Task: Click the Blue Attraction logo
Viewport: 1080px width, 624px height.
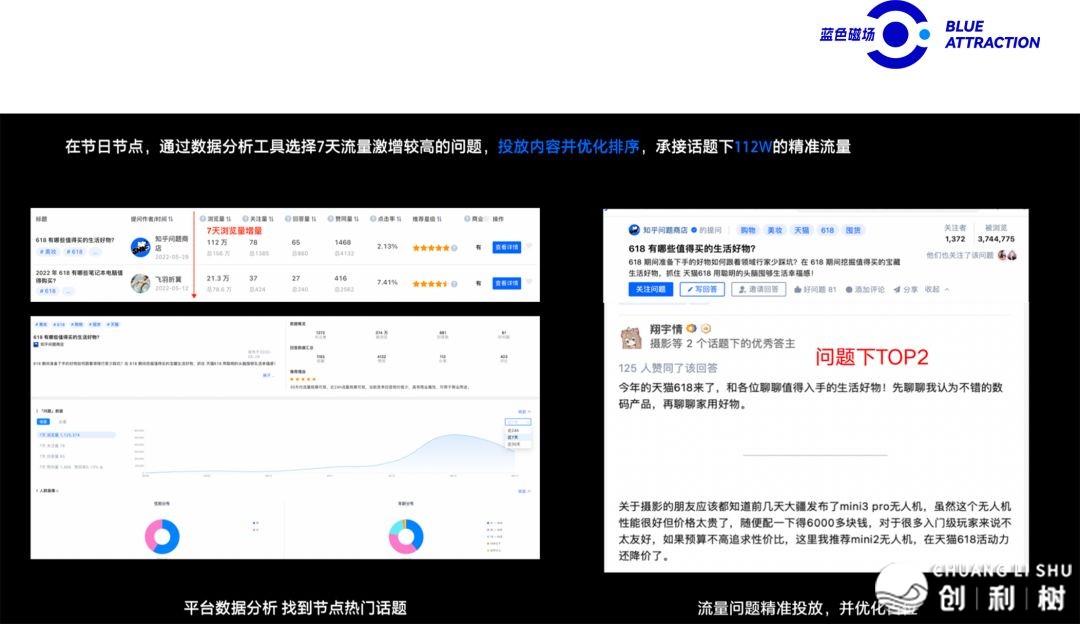Action: coord(929,34)
